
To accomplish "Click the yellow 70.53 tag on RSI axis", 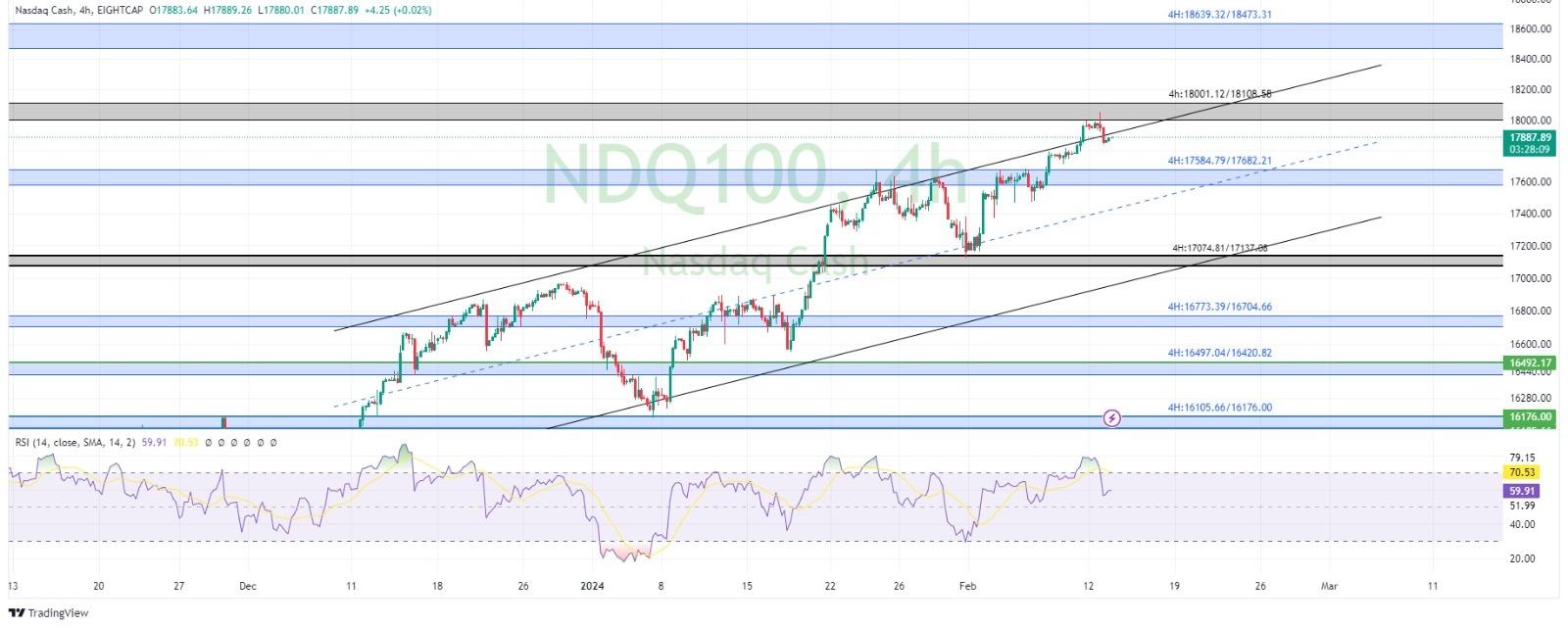I will tap(1522, 472).
